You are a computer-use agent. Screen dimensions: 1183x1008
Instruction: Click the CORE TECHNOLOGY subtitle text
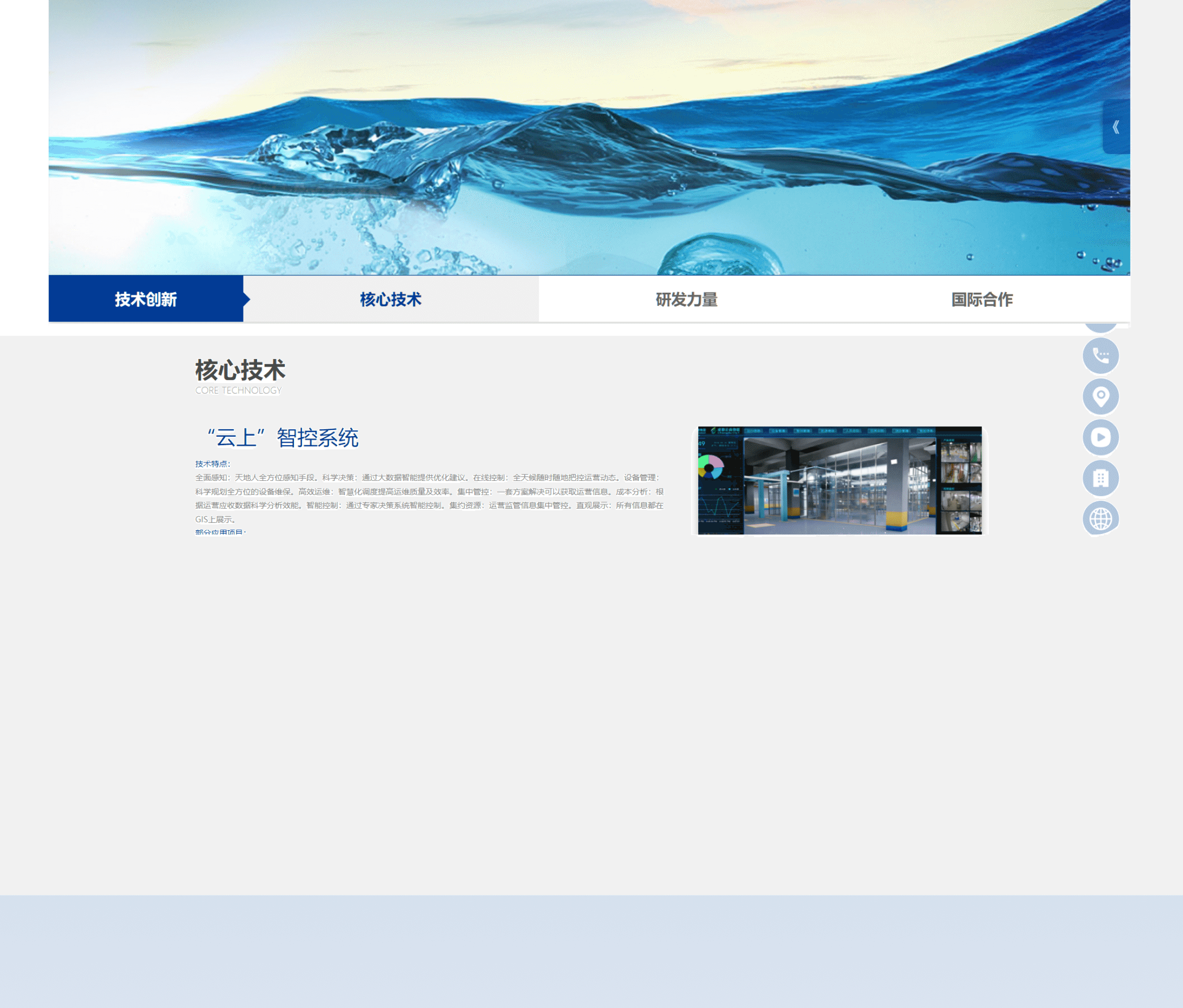coord(238,390)
